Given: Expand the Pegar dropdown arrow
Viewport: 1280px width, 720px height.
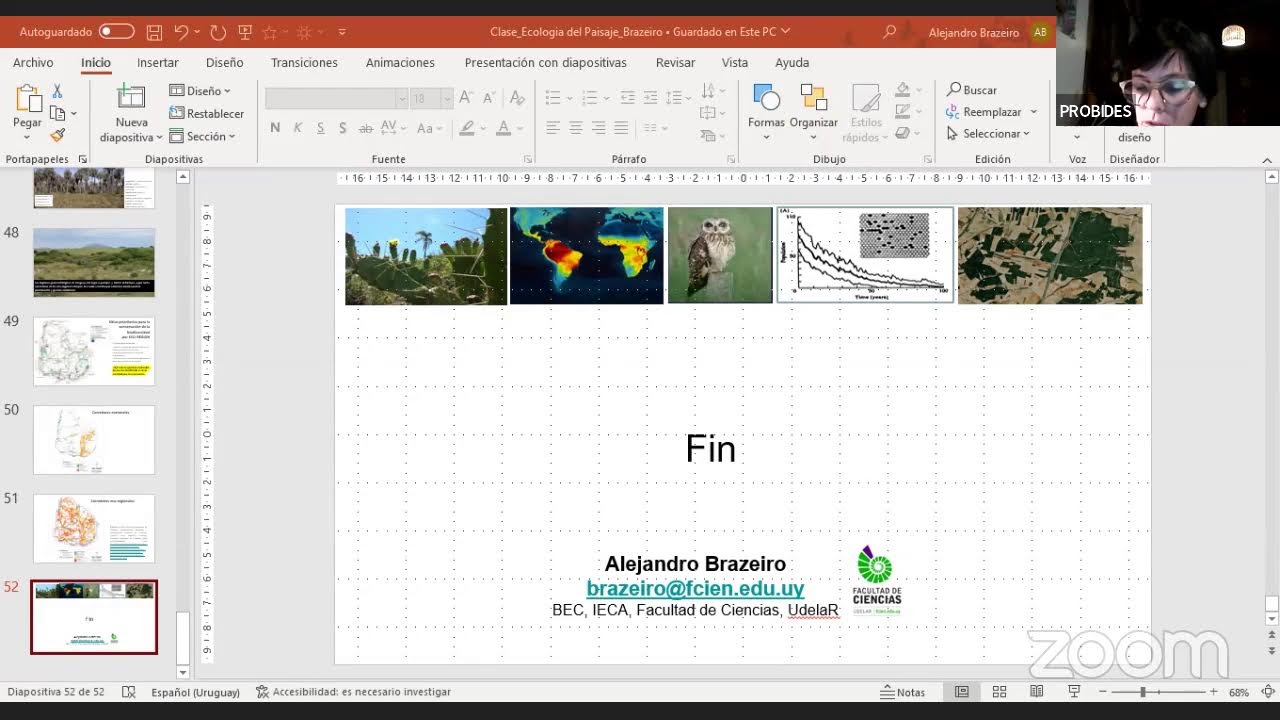Looking at the screenshot, I should click(27, 138).
